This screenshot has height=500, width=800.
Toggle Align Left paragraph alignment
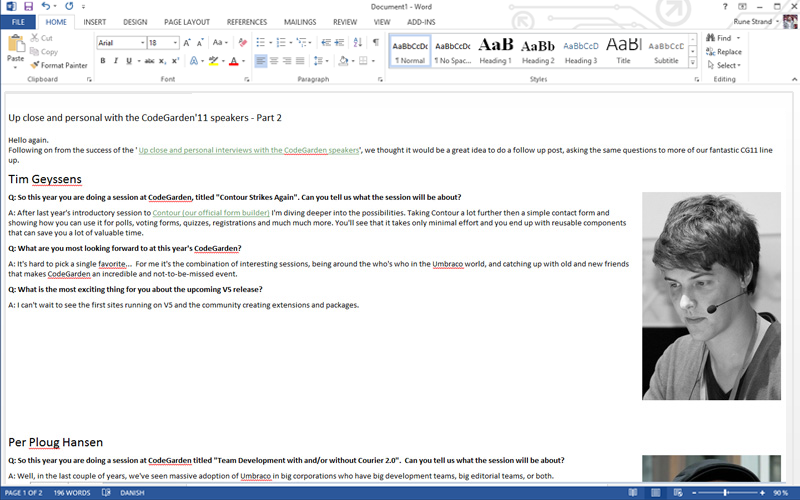[261, 61]
